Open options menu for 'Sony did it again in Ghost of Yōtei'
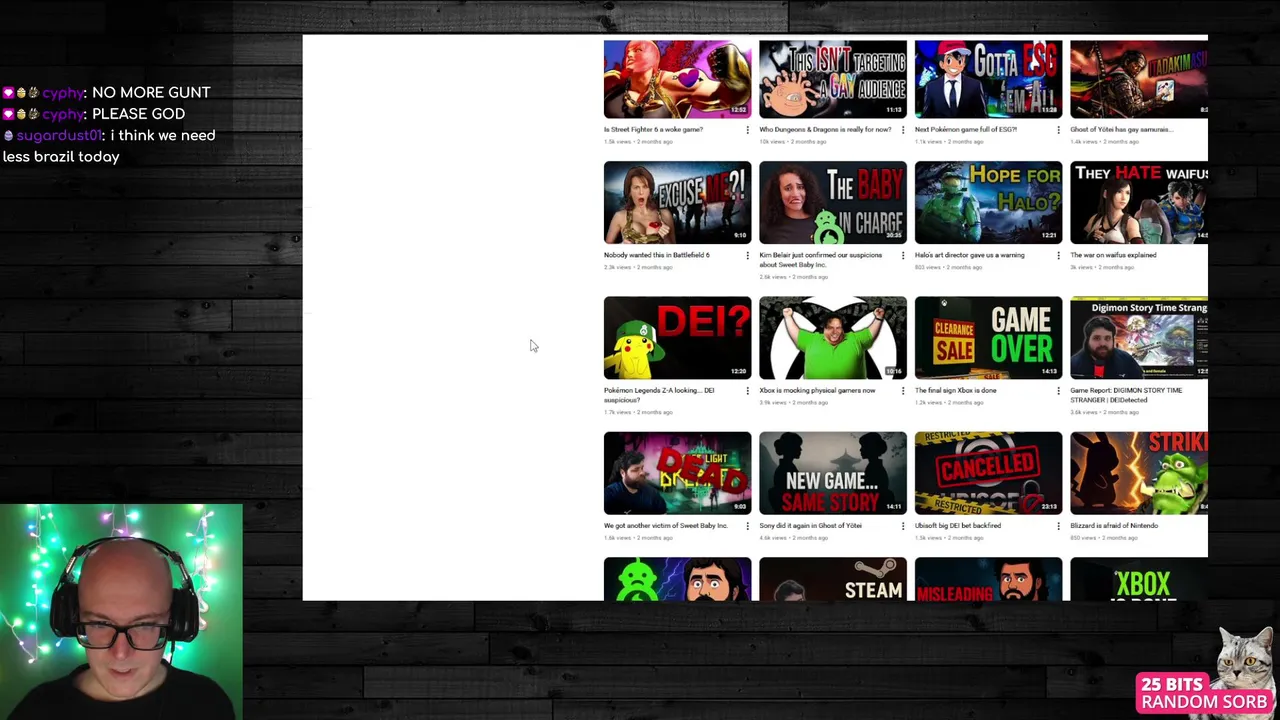The height and width of the screenshot is (720, 1280). (903, 526)
